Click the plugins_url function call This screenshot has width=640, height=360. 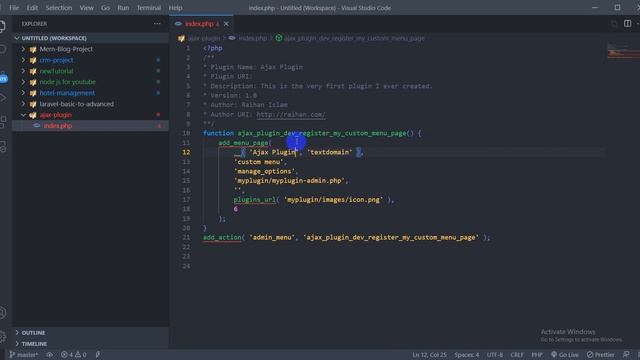[254, 200]
